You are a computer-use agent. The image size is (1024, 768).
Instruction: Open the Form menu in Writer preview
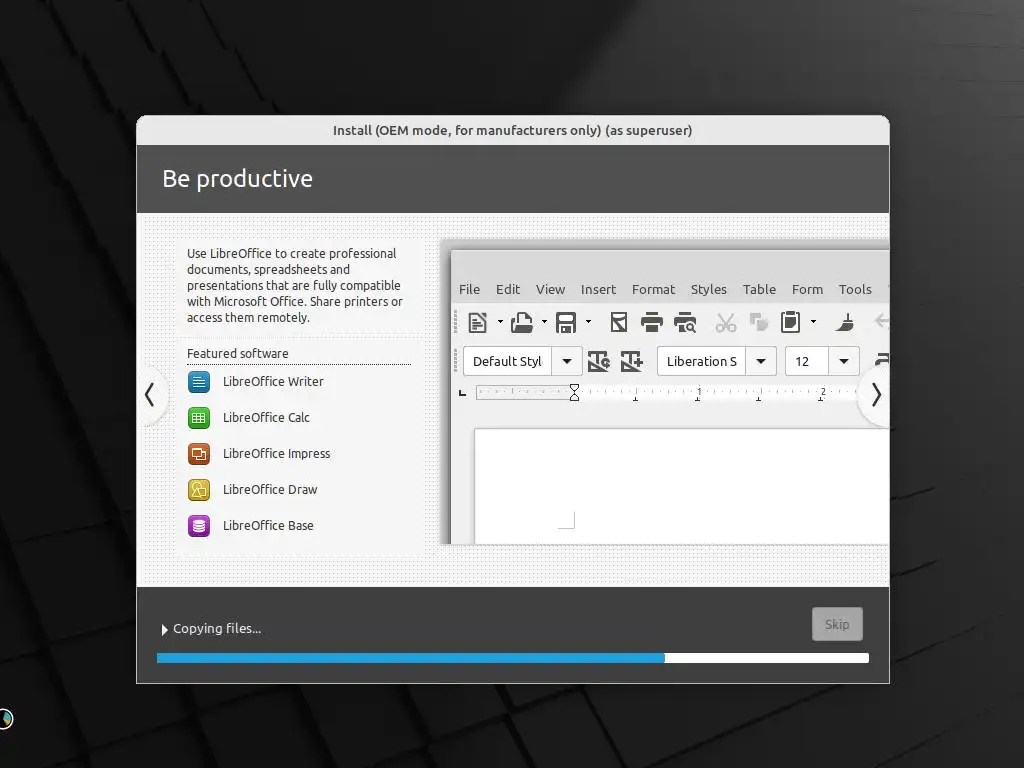807,289
